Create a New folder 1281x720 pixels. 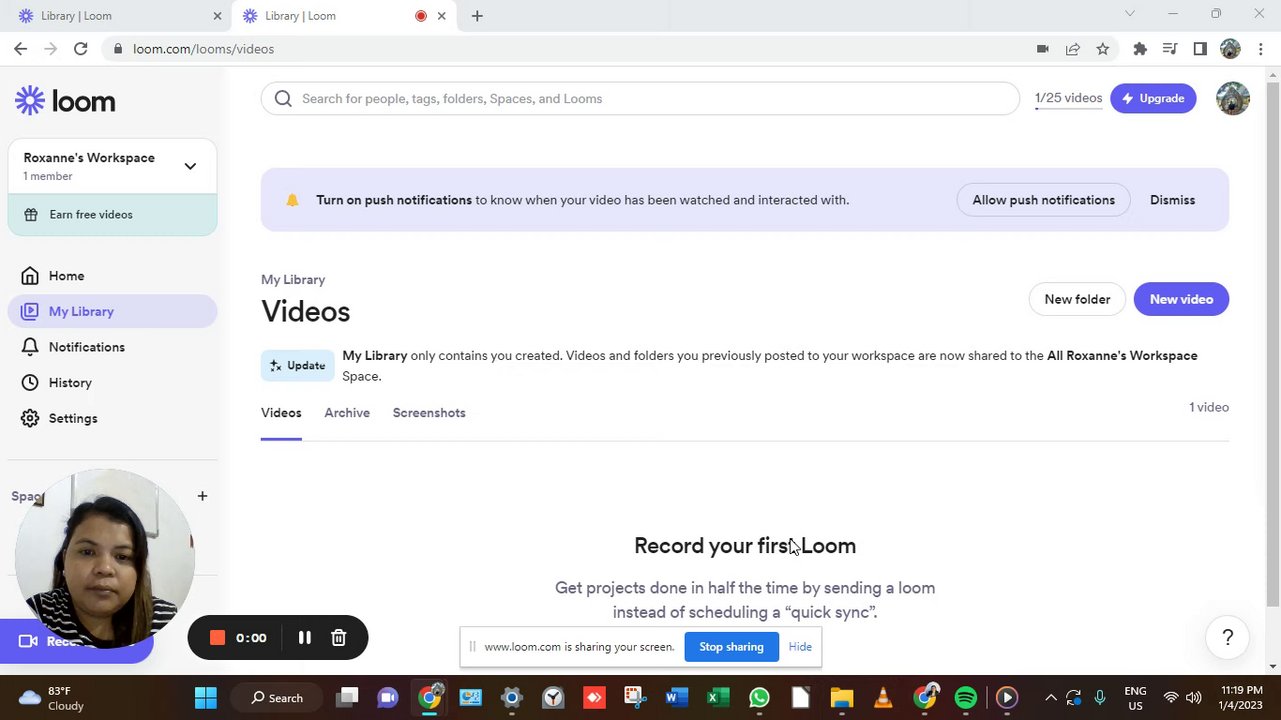click(1077, 299)
